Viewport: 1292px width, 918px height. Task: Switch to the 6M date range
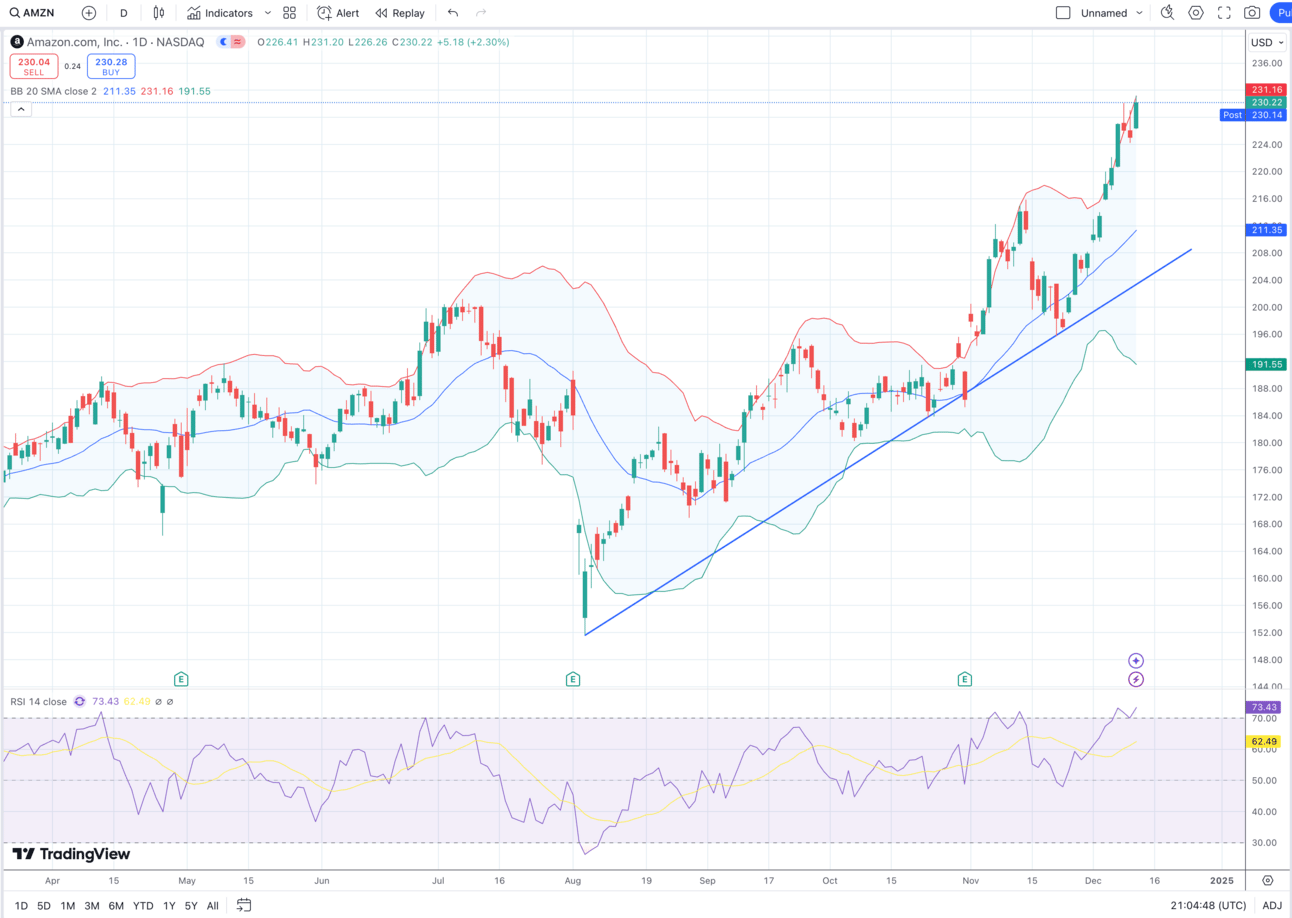pos(116,906)
